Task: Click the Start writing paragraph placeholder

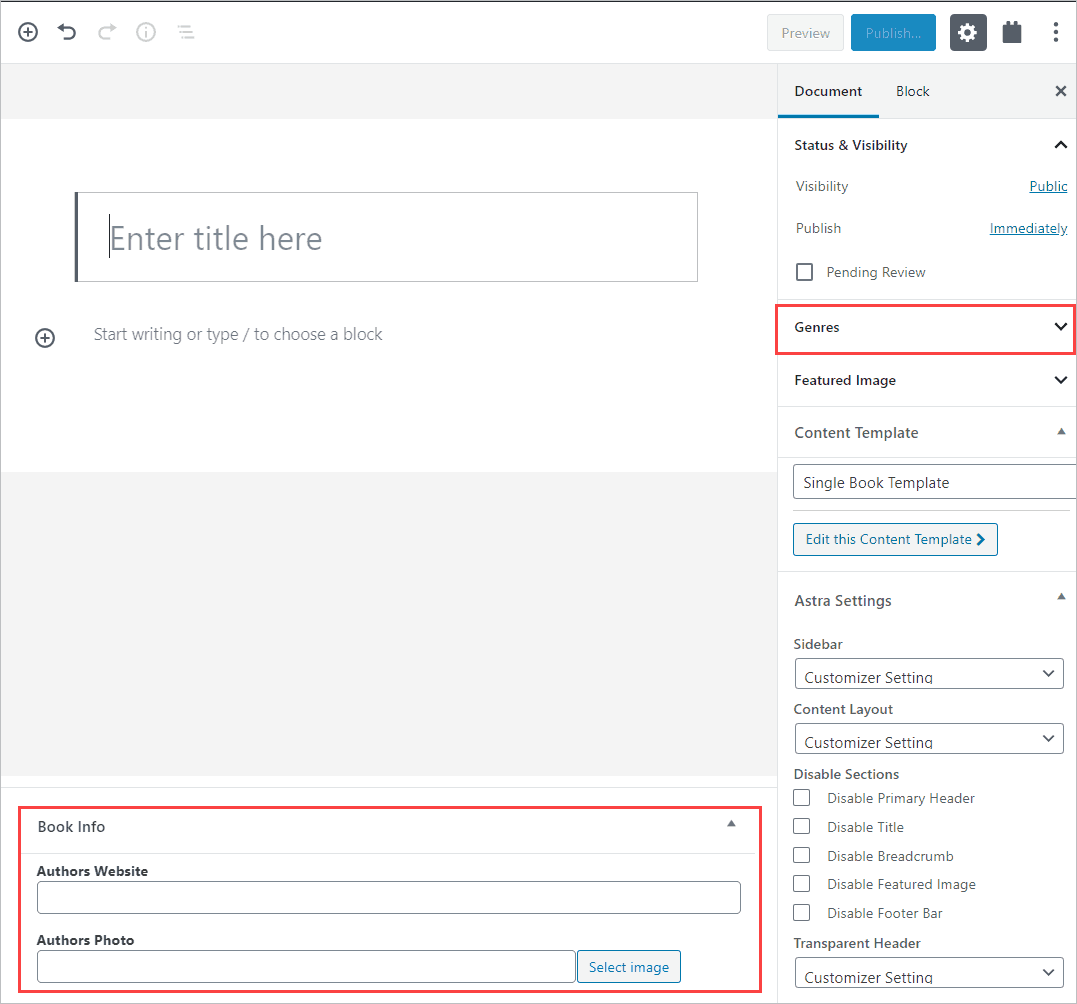Action: tap(238, 335)
